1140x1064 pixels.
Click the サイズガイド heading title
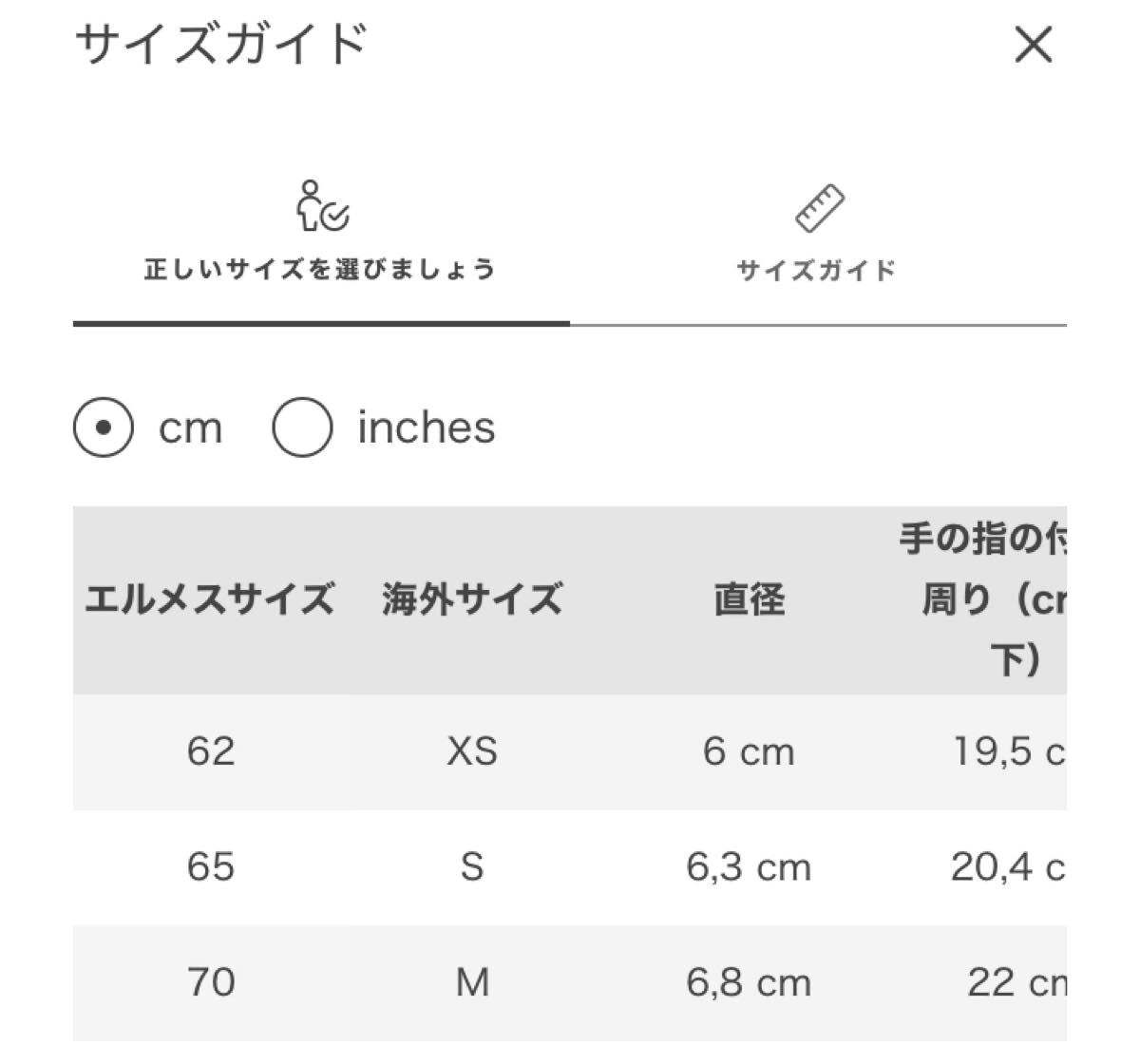(x=220, y=44)
